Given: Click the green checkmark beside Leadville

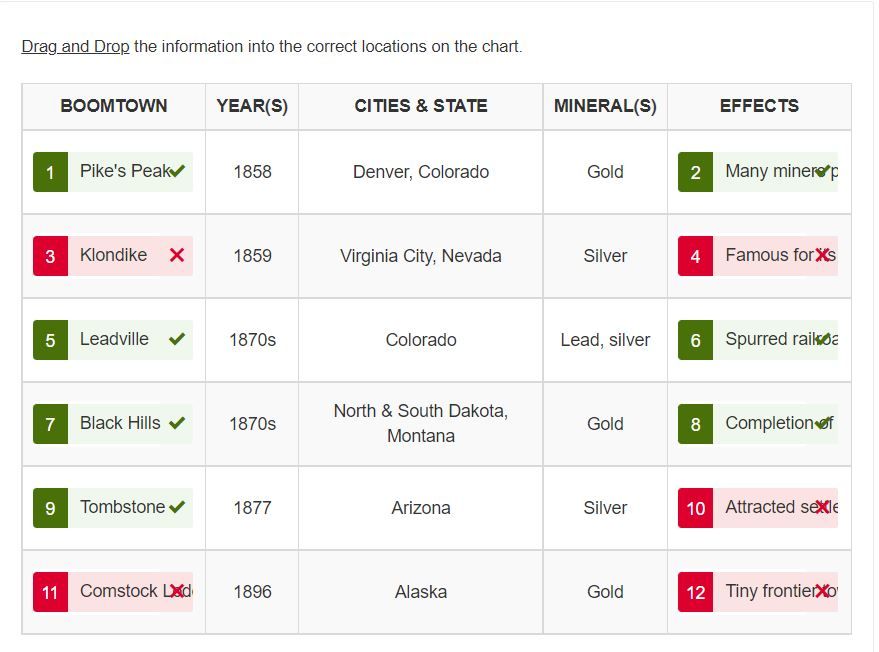Looking at the screenshot, I should [177, 339].
